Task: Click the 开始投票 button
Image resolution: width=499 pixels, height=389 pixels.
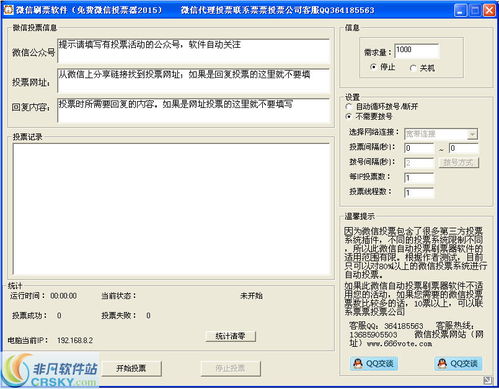Action: click(x=131, y=368)
